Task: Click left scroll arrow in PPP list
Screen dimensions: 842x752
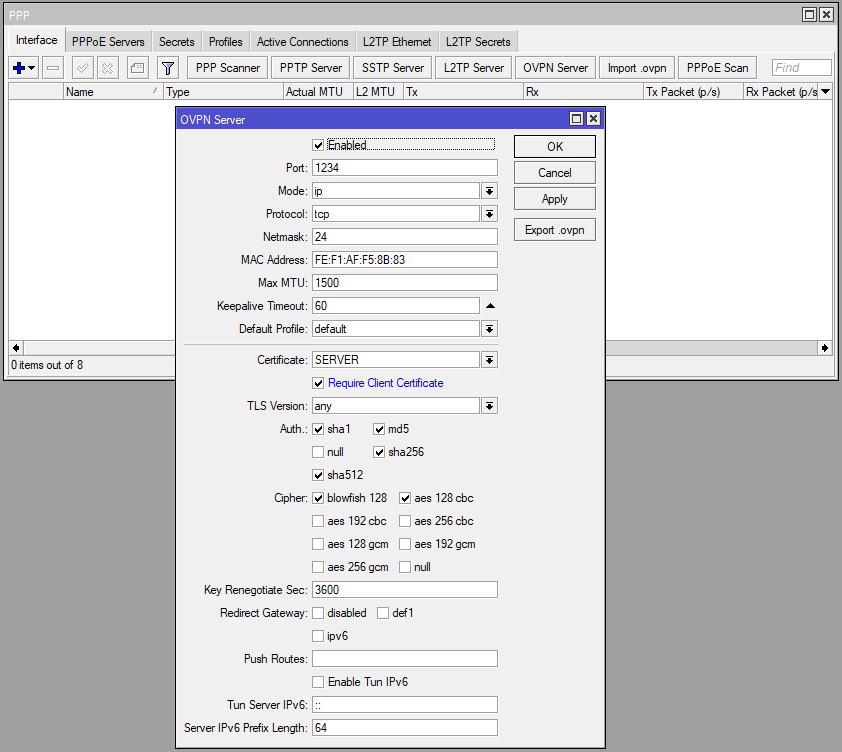Action: [16, 348]
